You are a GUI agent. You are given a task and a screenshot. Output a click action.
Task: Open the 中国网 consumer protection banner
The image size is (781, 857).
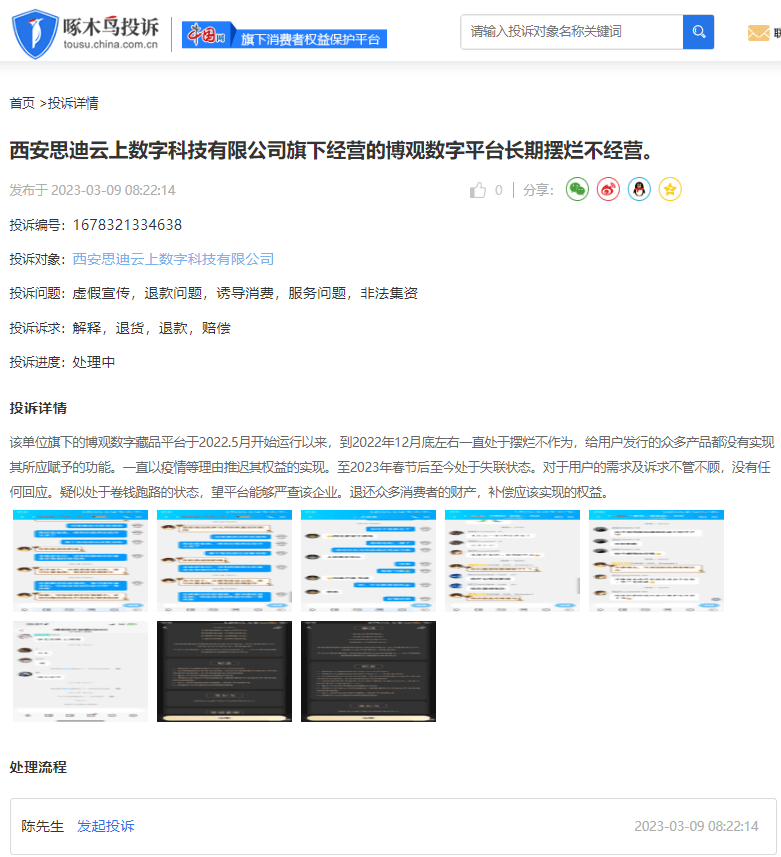click(284, 35)
